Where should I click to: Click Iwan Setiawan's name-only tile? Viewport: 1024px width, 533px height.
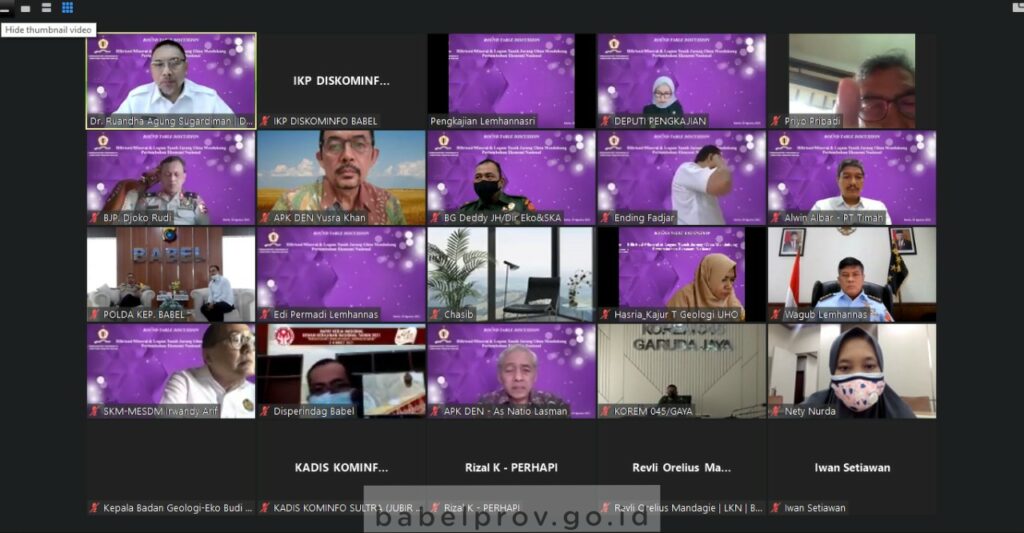[851, 467]
